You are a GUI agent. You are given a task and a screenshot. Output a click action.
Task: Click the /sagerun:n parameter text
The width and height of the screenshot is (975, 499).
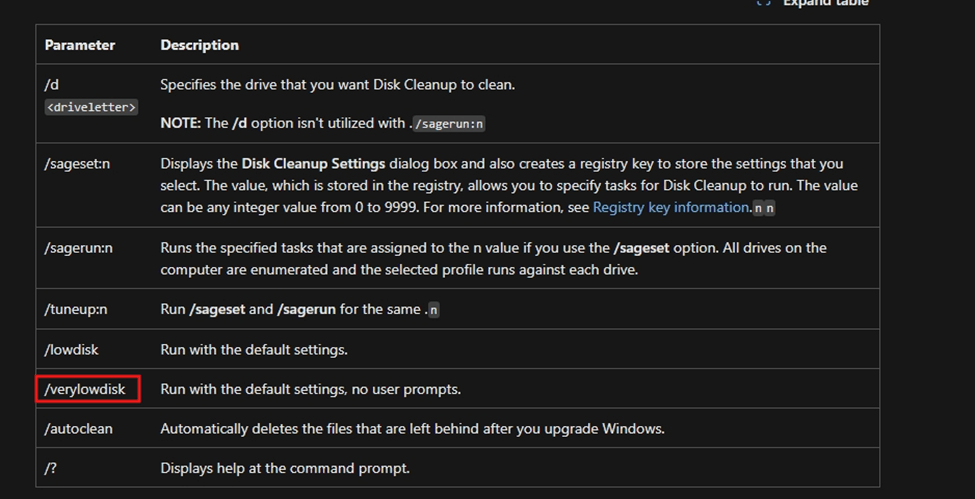click(78, 248)
